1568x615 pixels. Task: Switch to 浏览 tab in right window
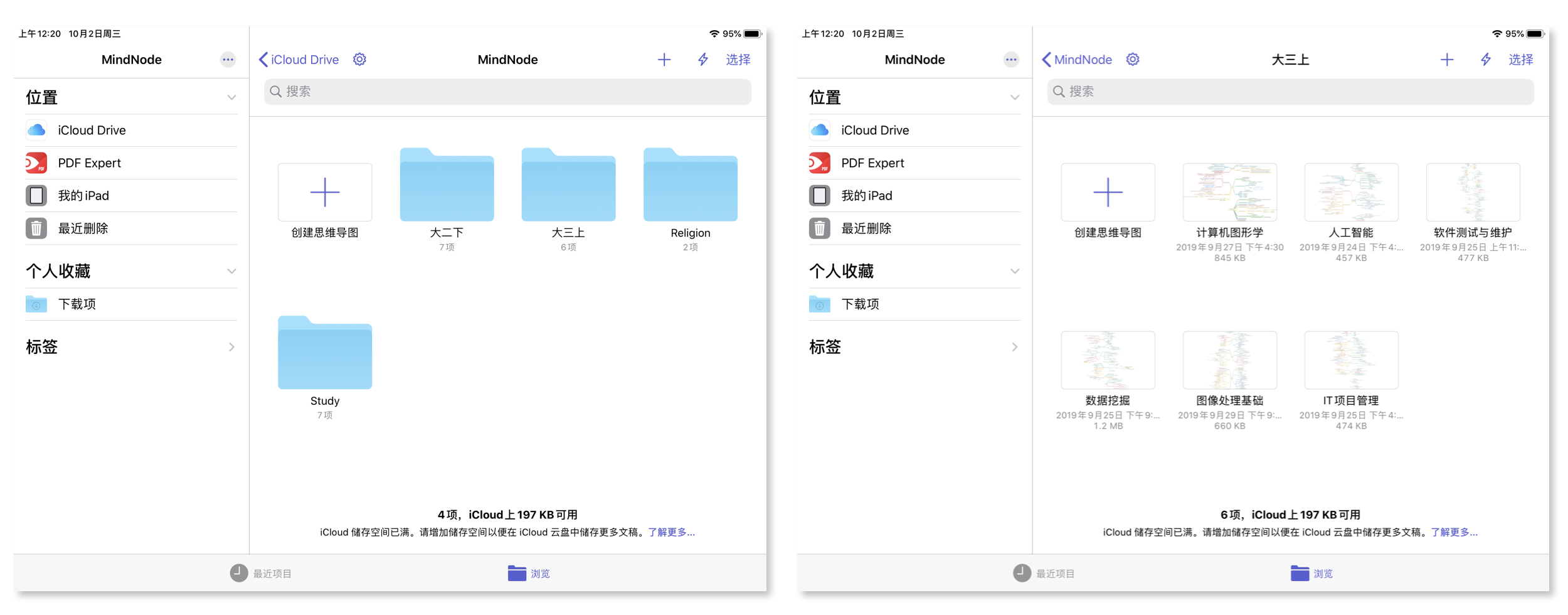point(1311,573)
